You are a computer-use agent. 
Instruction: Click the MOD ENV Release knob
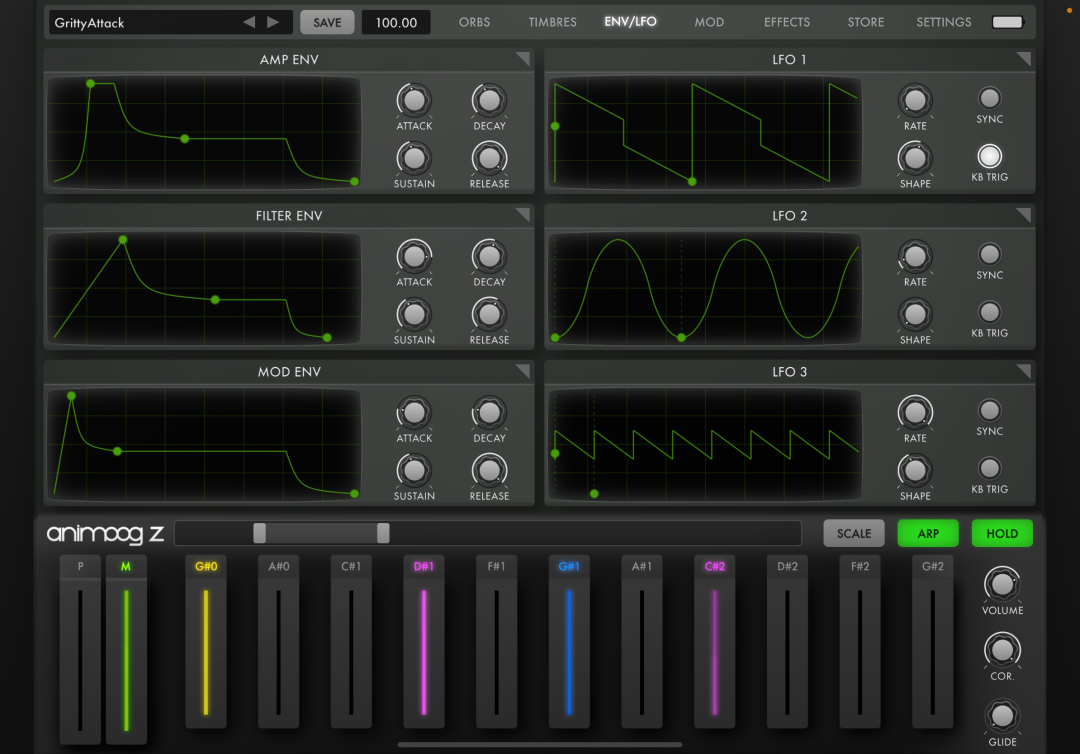click(489, 471)
